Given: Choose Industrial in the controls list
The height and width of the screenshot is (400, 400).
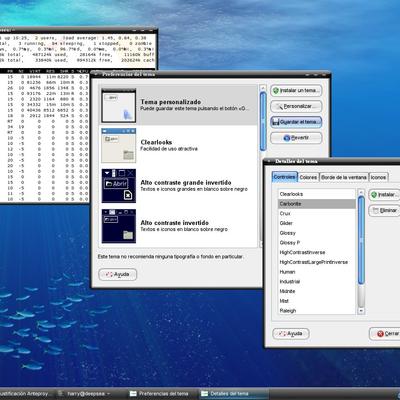Looking at the screenshot, I should tap(317, 282).
